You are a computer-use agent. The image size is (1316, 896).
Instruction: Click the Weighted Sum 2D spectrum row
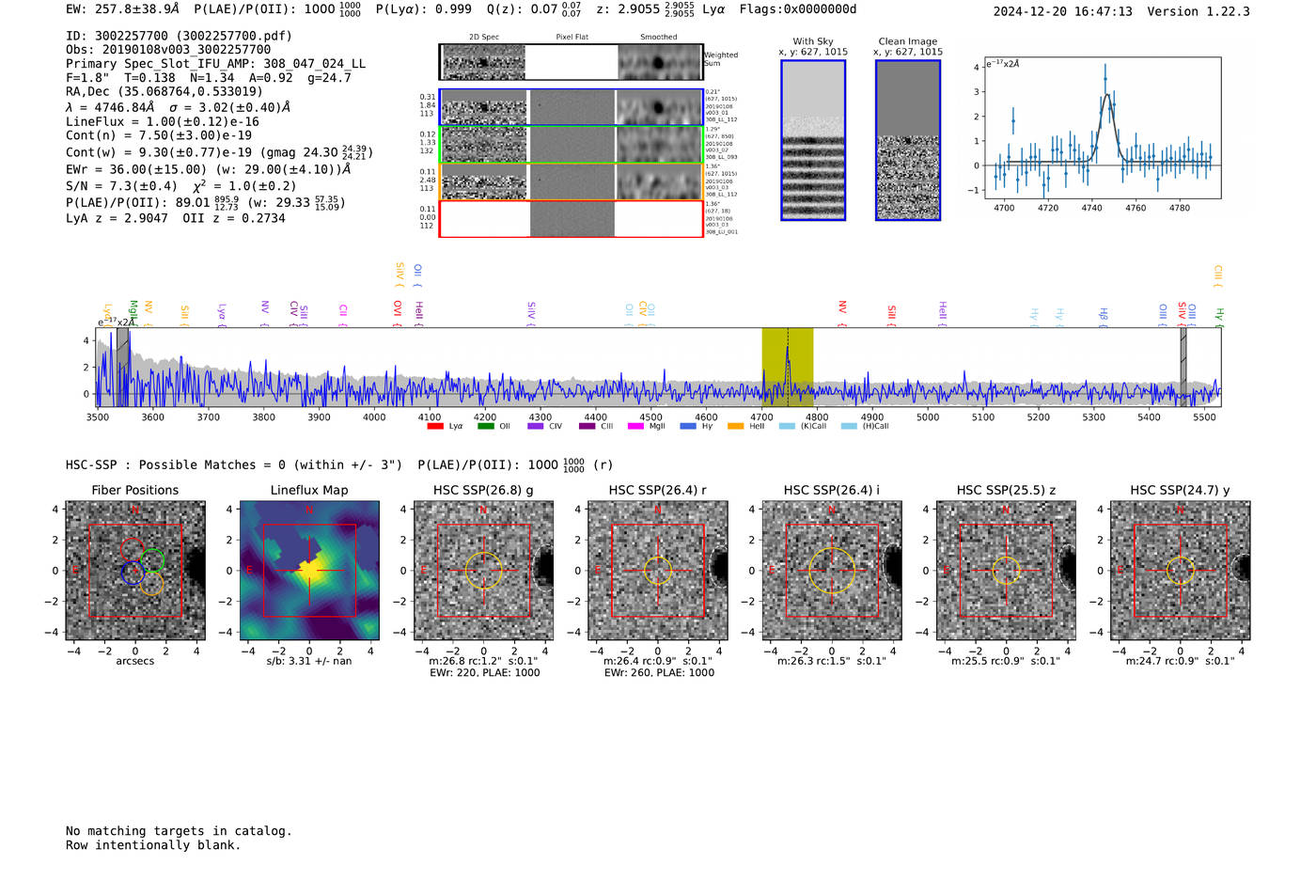pos(572,62)
